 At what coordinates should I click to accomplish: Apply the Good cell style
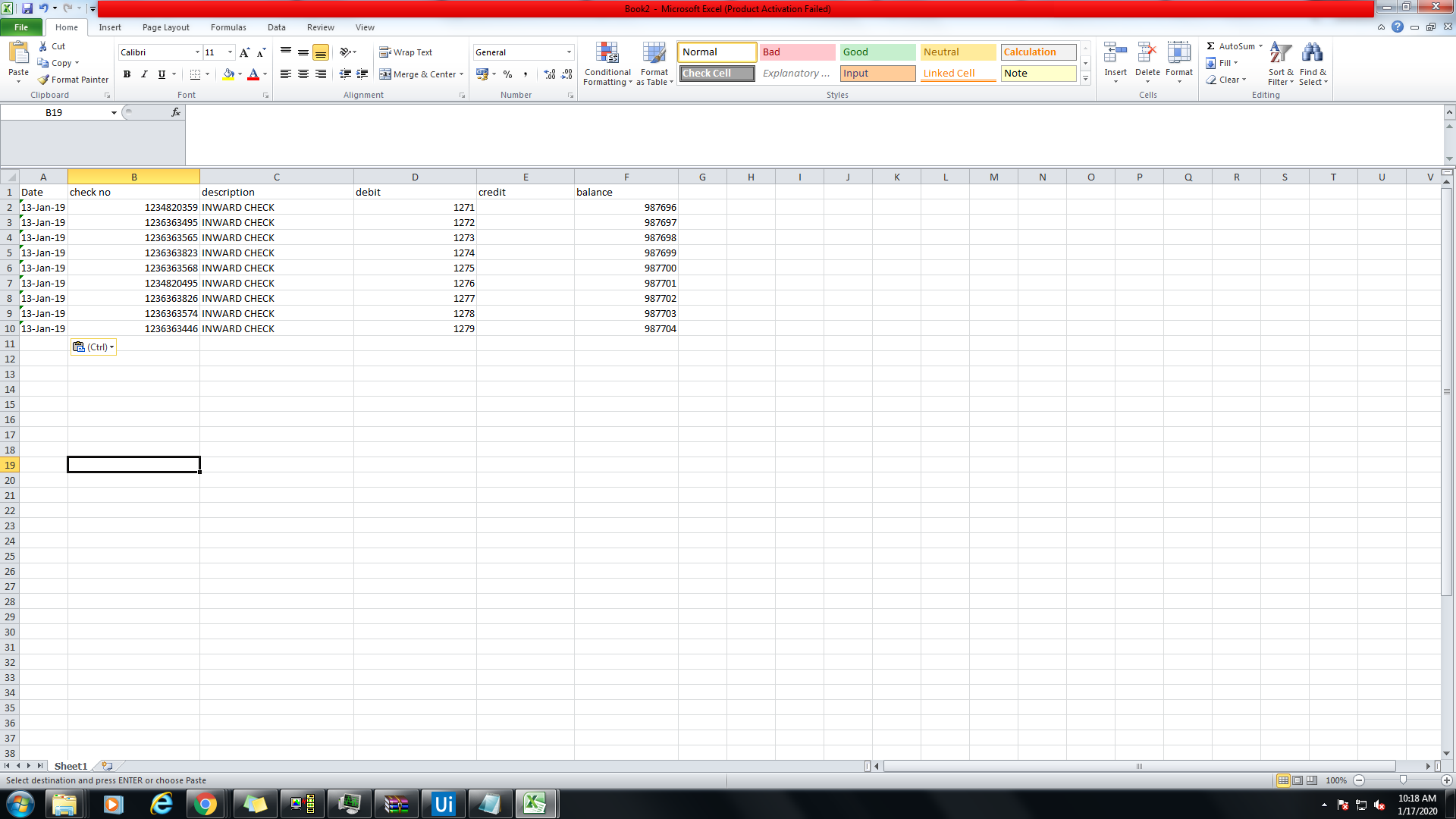877,52
